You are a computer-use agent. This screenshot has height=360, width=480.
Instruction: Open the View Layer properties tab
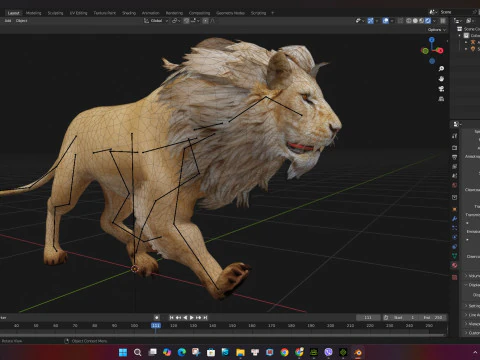pyautogui.click(x=455, y=166)
